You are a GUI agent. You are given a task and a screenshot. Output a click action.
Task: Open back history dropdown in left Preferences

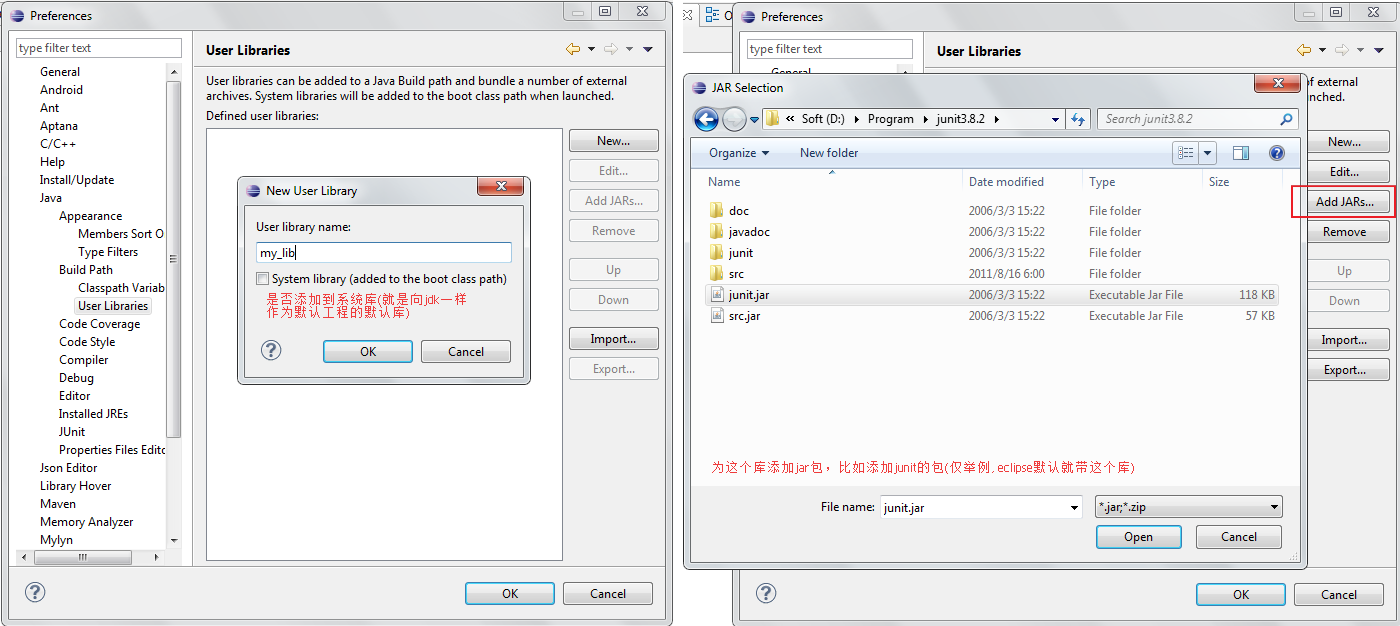click(591, 49)
